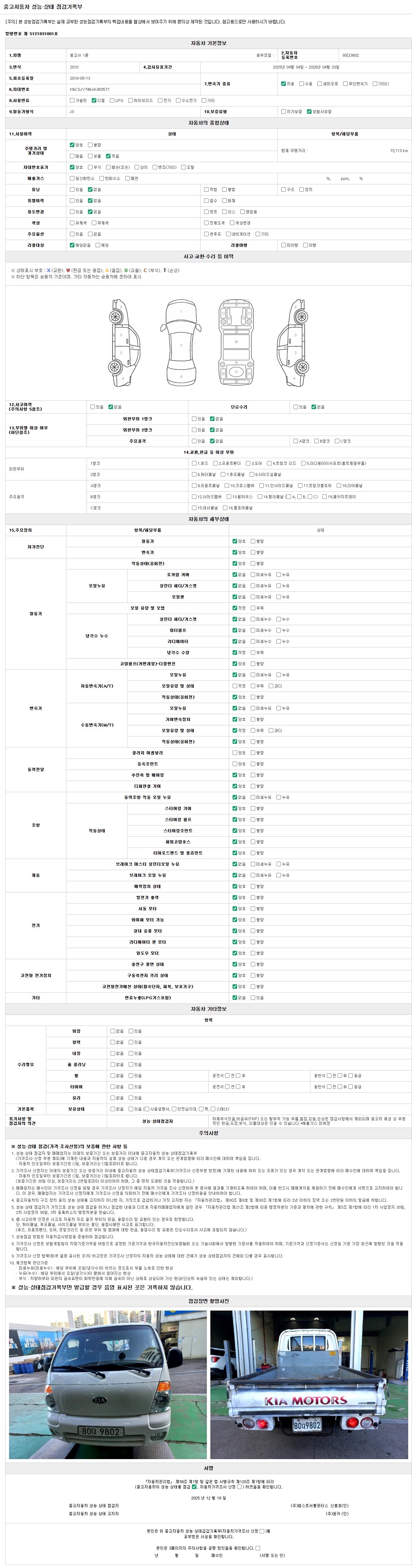Screen dimensions: 412x1568
Task: Check the 가솔린 fuel checkbox
Action: click(72, 101)
